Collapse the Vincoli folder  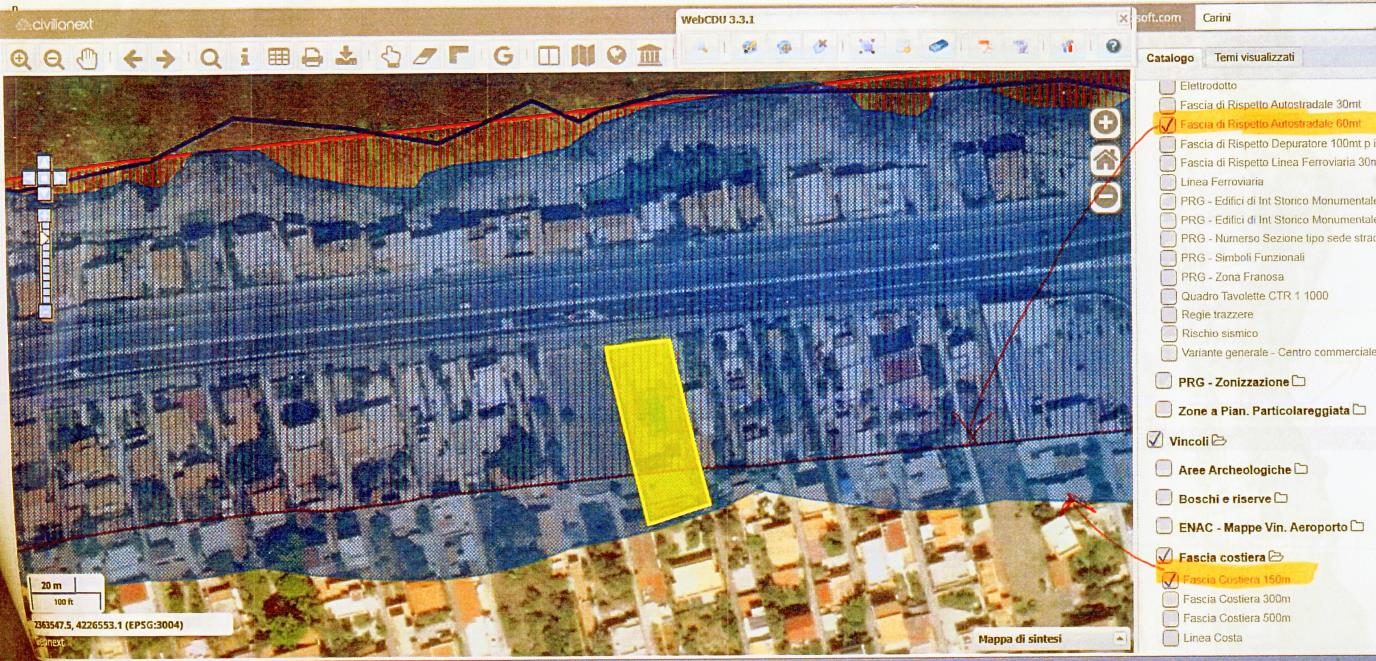coord(1220,441)
